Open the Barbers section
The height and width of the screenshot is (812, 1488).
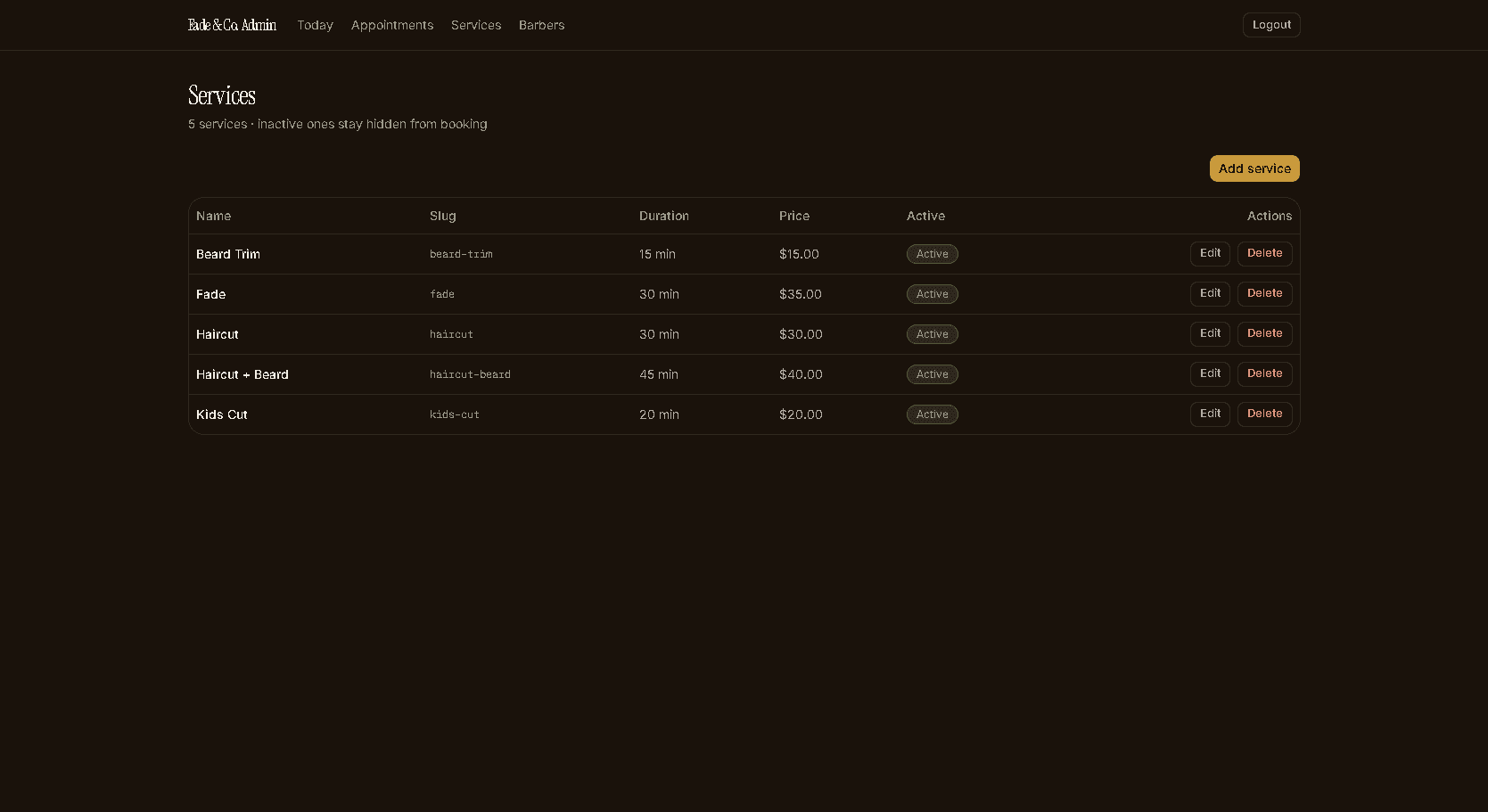click(x=541, y=25)
